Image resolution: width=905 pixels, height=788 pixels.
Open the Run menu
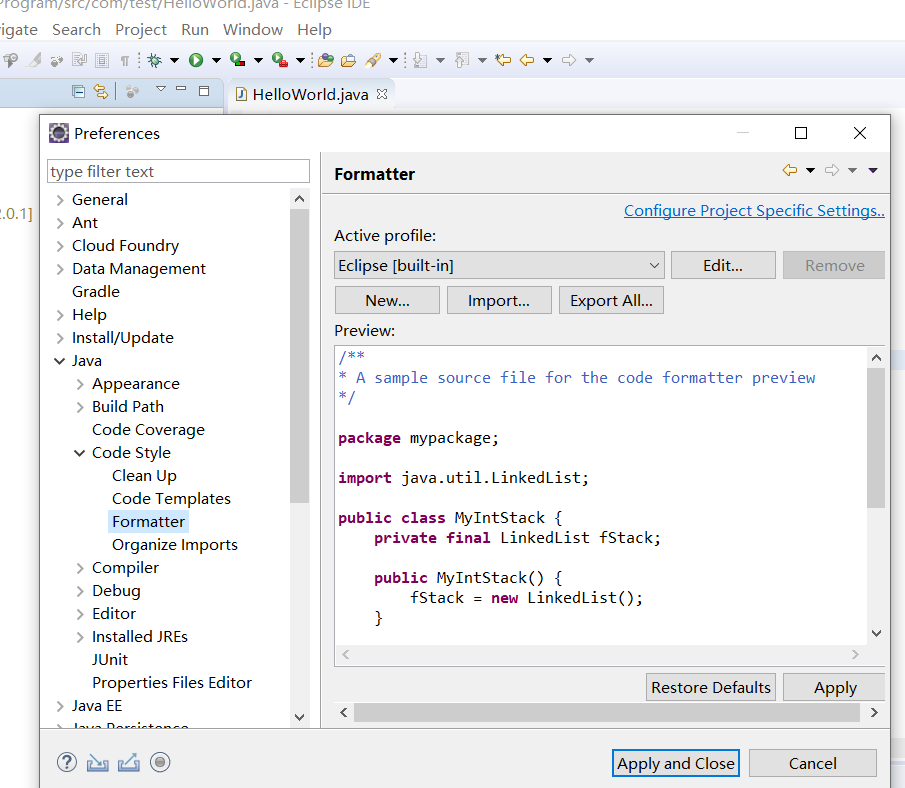(195, 29)
